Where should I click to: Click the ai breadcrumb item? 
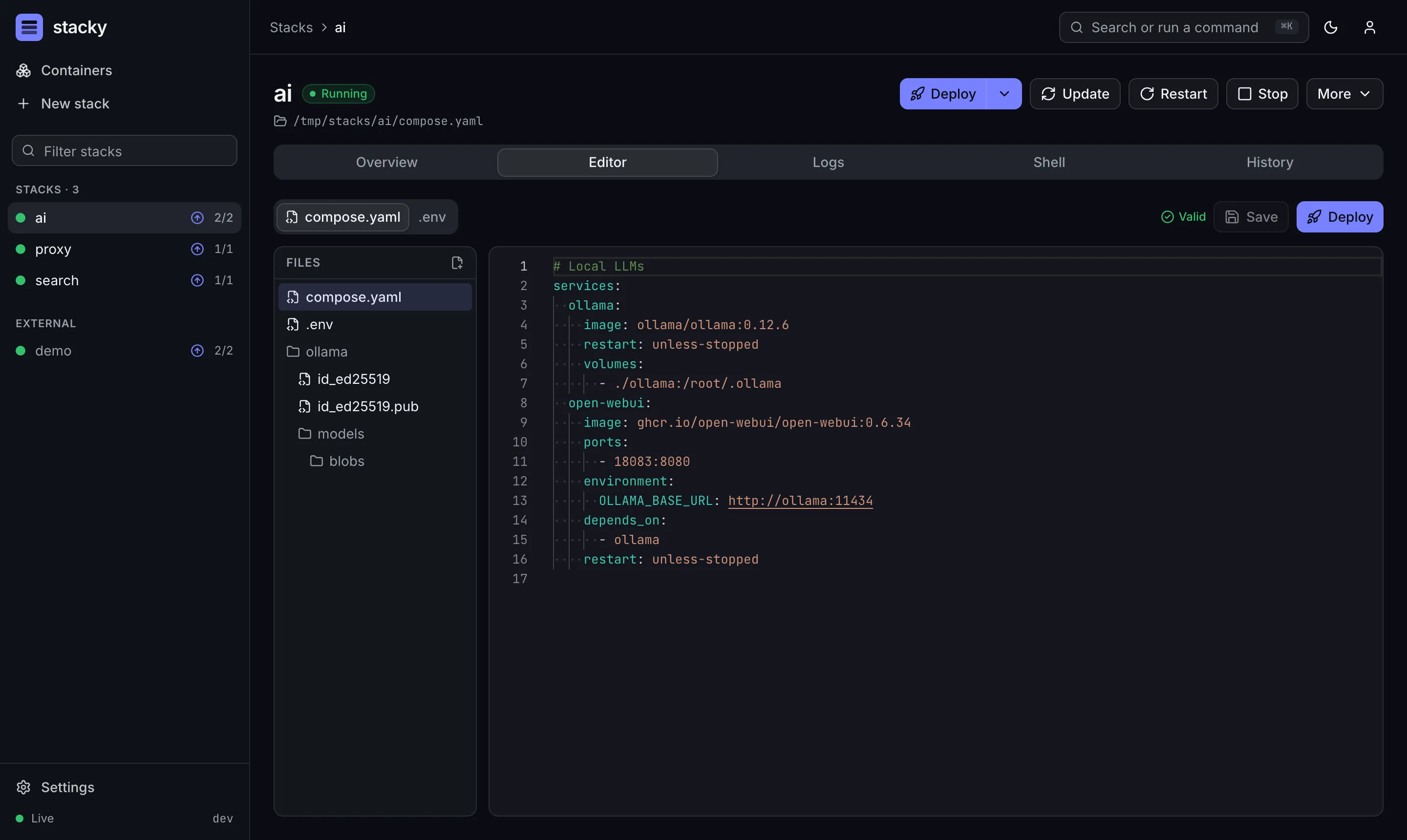click(340, 27)
